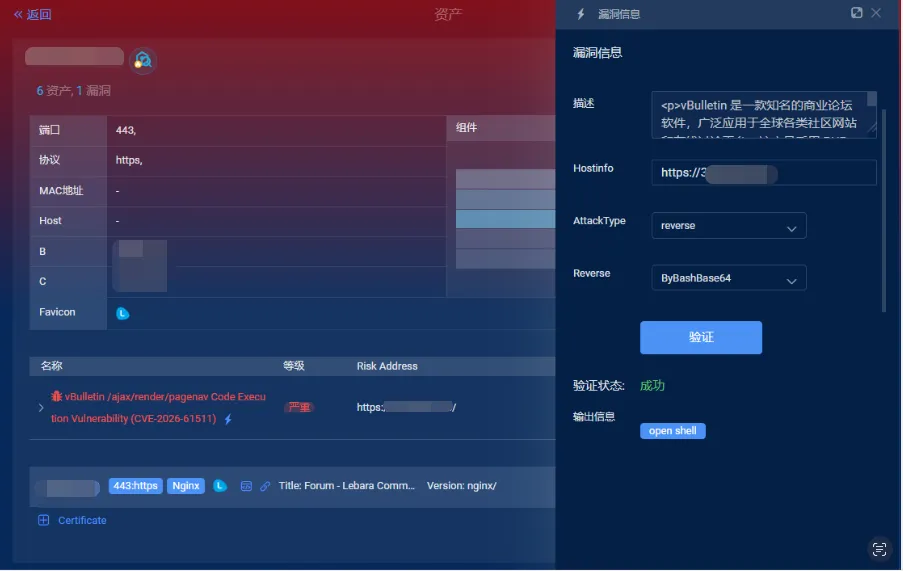This screenshot has height=571, width=903.
Task: Click the Title: Forum - Lebara Comm... text
Action: pos(347,486)
